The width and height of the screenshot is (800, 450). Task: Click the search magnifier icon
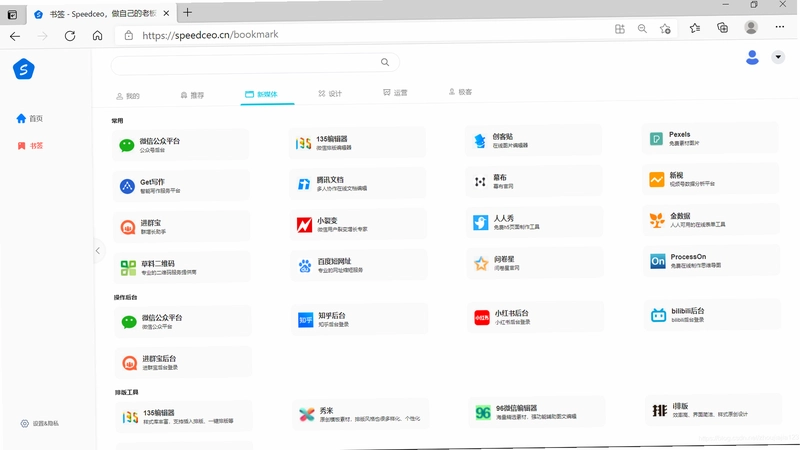[x=385, y=62]
